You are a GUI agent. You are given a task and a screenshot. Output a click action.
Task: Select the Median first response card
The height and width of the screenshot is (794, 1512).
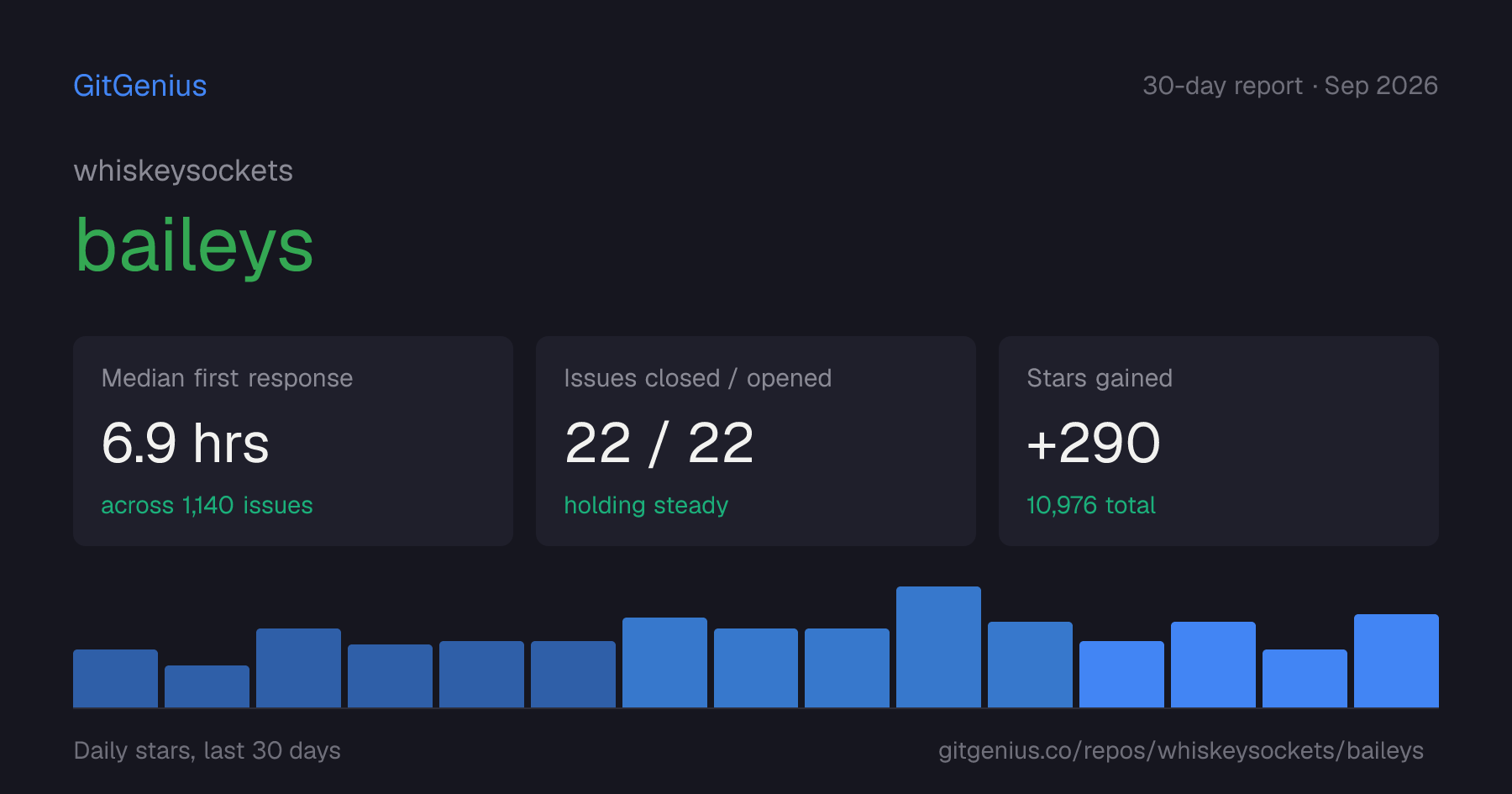tap(293, 441)
